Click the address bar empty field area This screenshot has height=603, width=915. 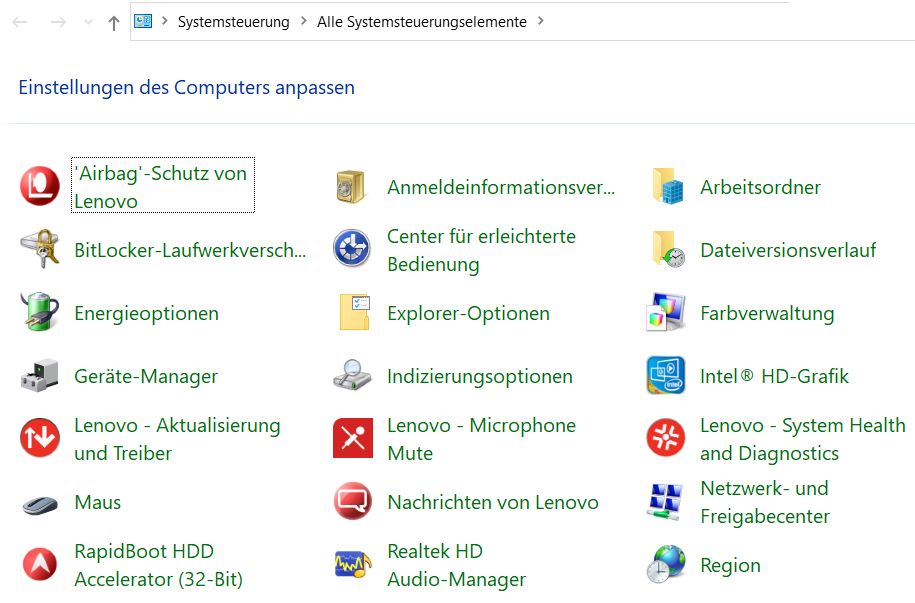coord(729,22)
